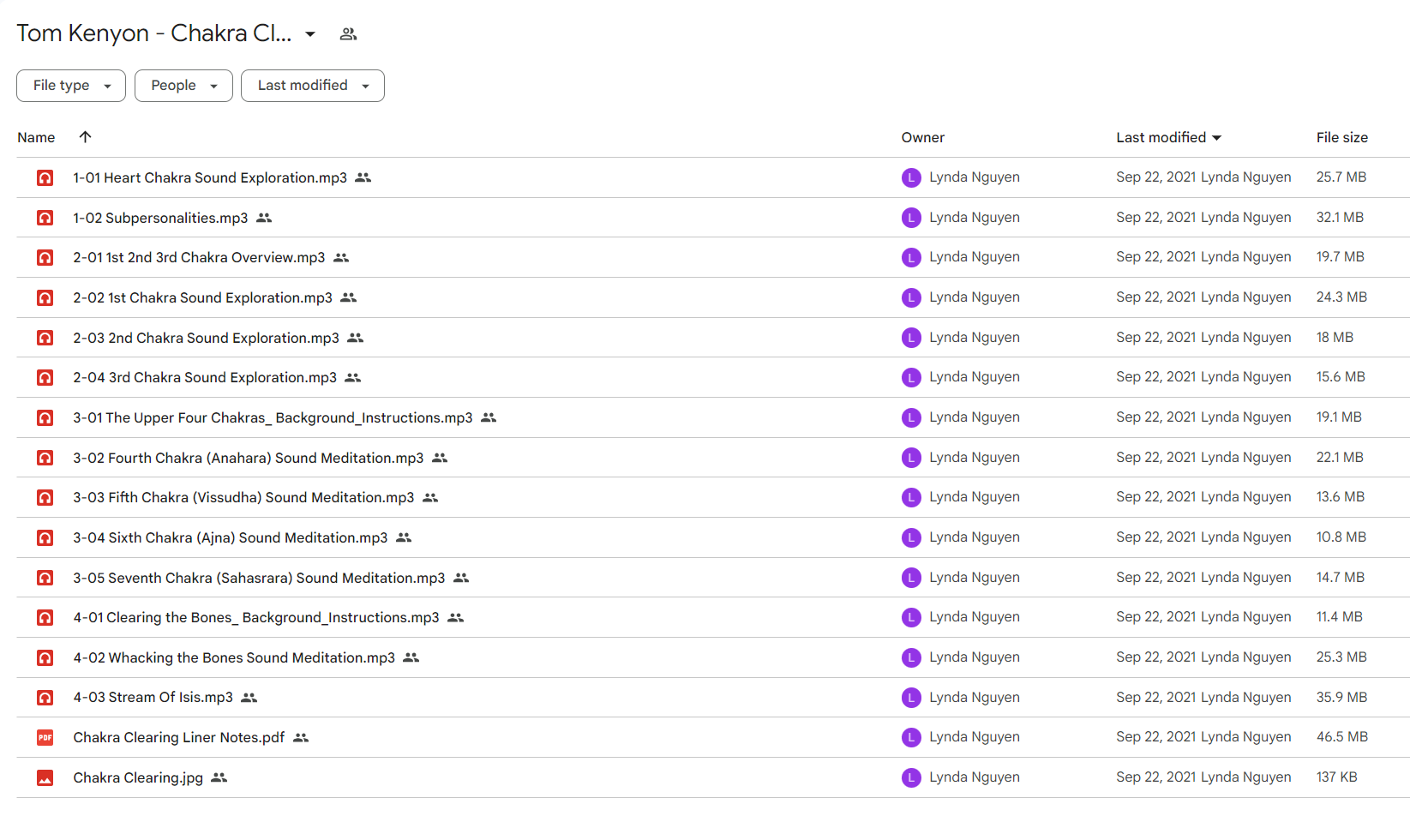Screen dimensions: 1410x840
Task: Open the People filter dropdown
Action: 183,86
